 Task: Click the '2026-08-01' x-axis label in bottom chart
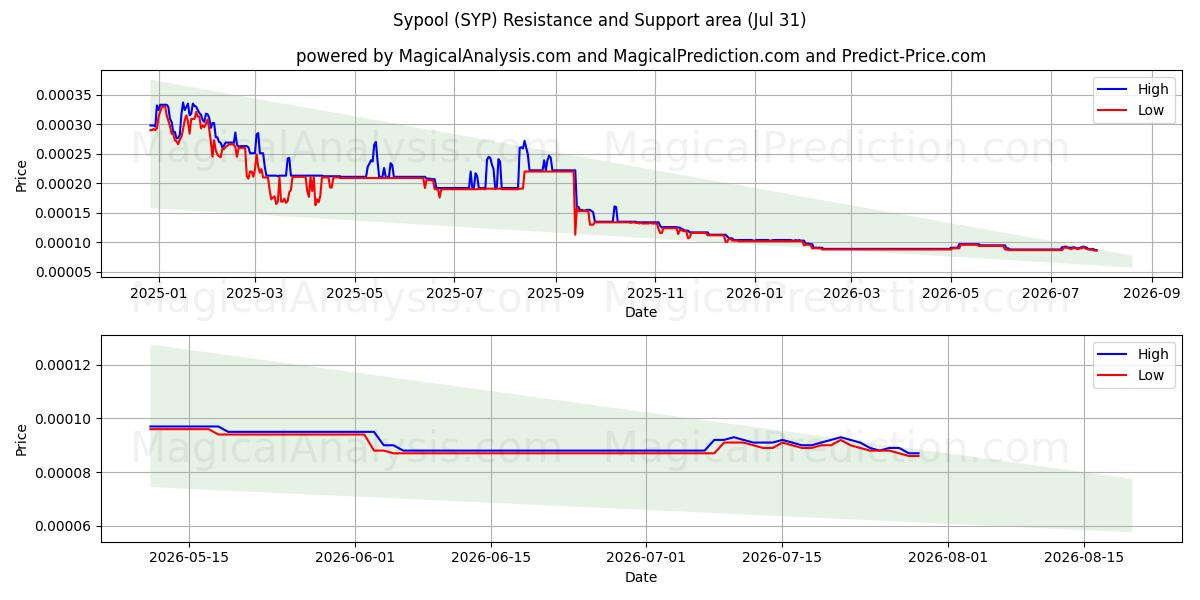(x=948, y=559)
